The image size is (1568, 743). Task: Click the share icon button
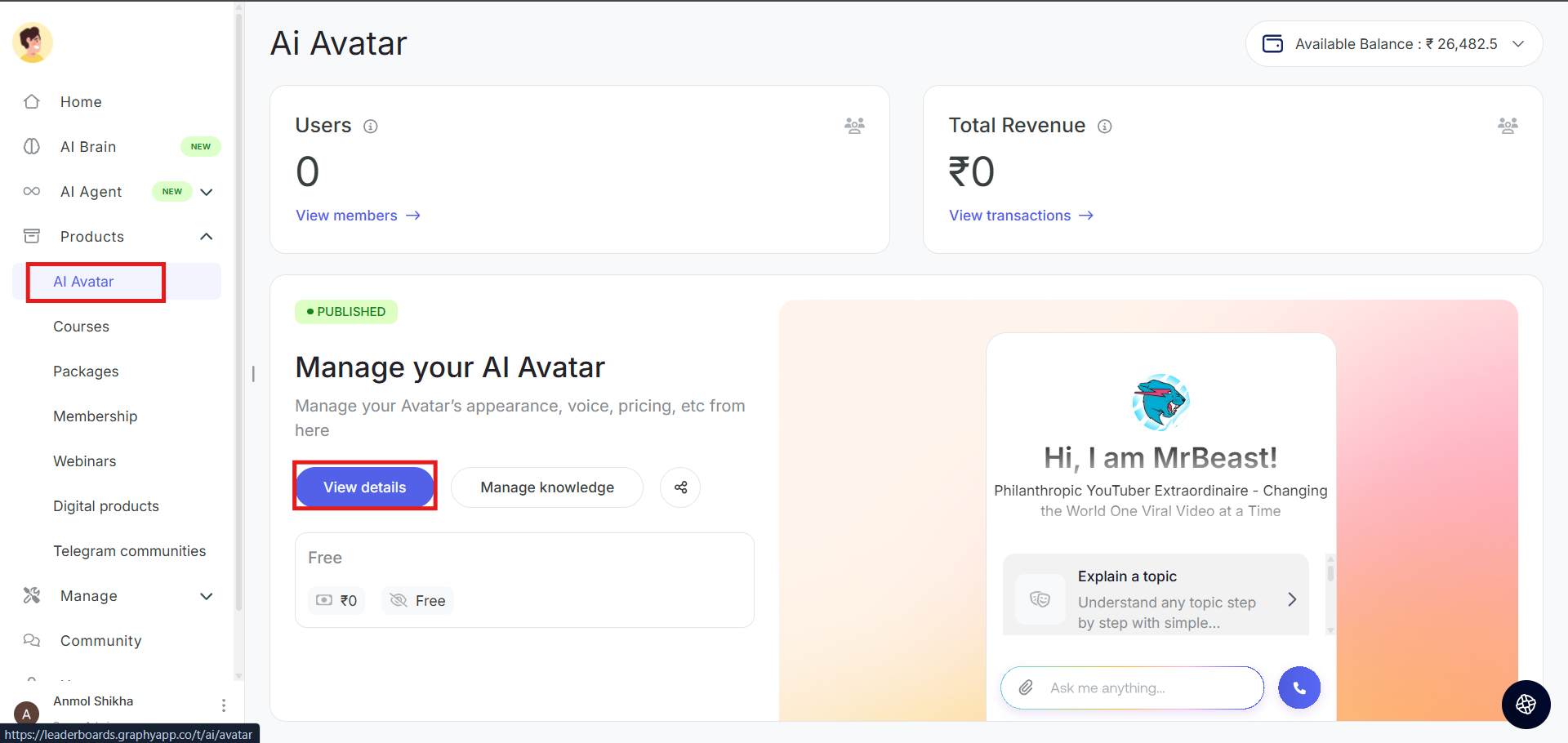(x=680, y=487)
